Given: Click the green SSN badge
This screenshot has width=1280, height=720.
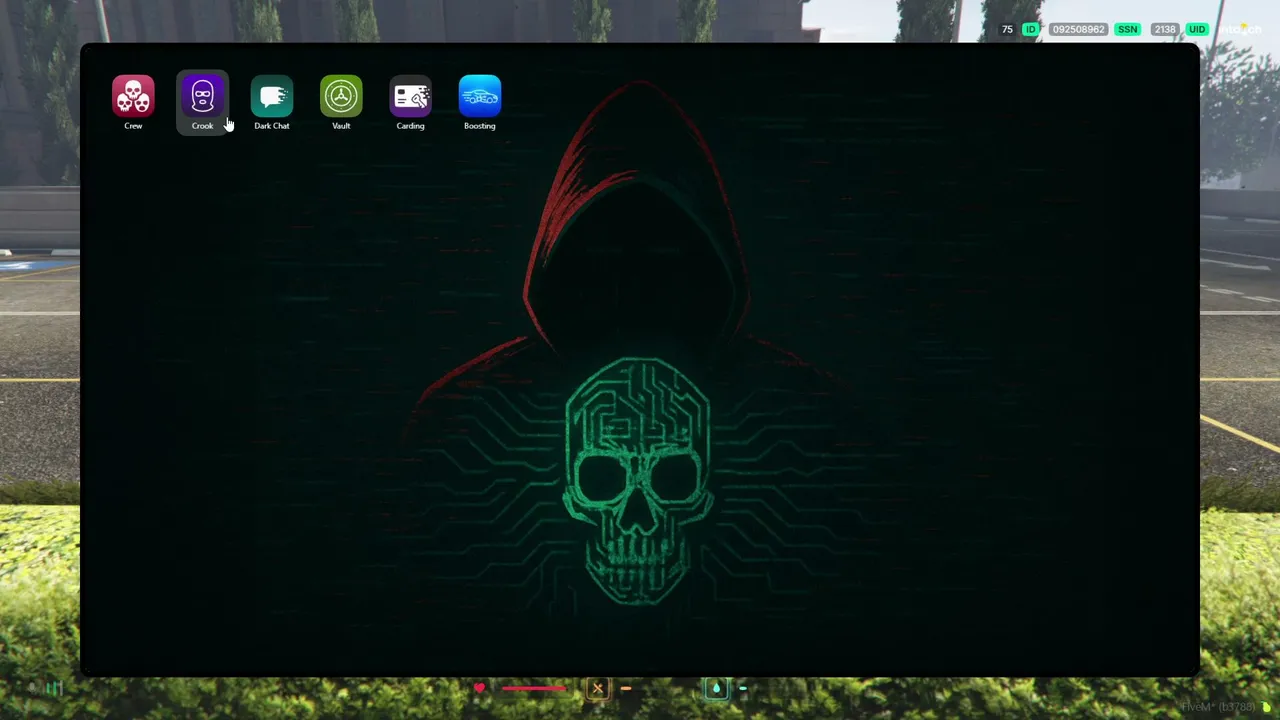Looking at the screenshot, I should [1128, 30].
